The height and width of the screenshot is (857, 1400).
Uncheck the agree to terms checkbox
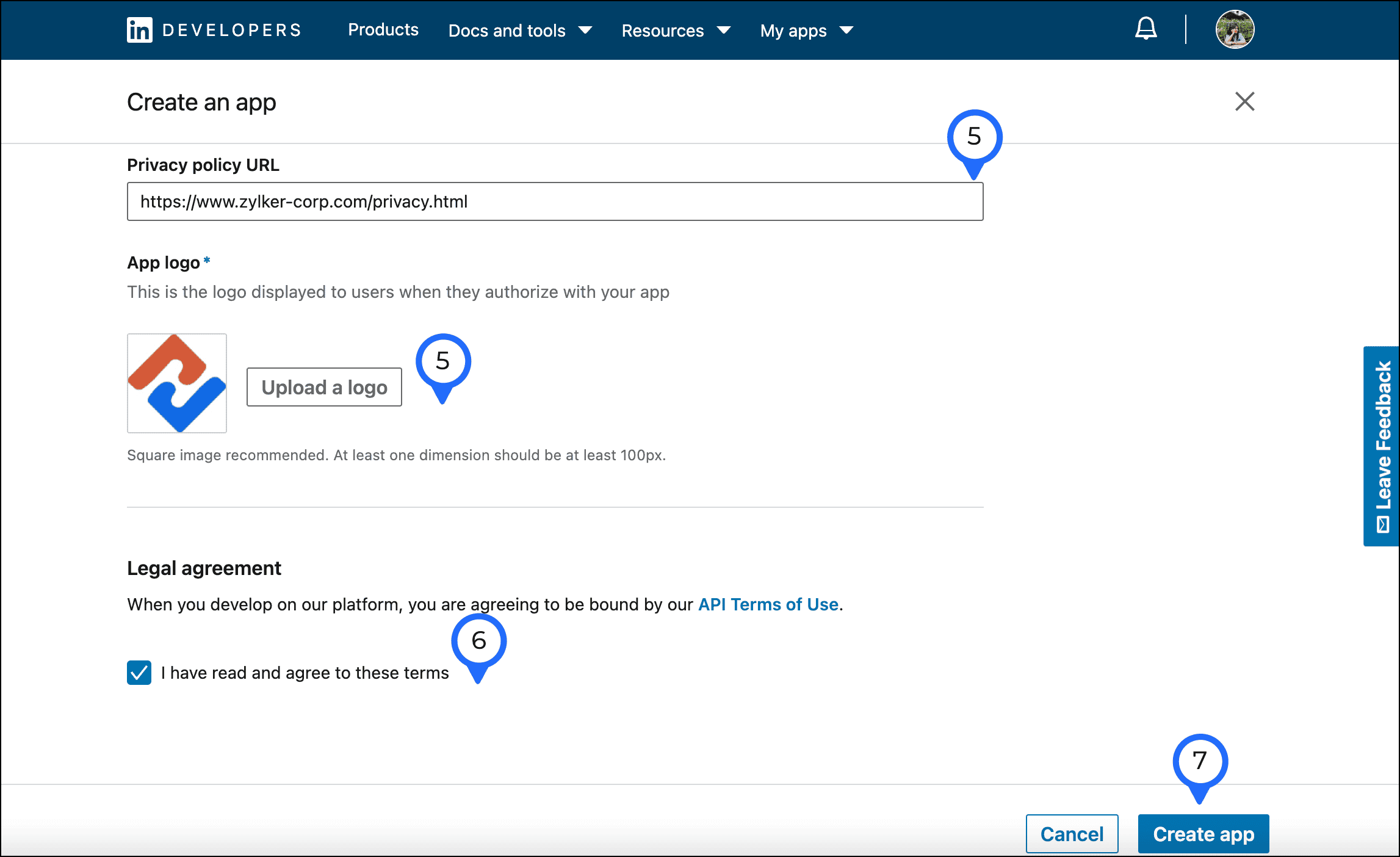139,673
